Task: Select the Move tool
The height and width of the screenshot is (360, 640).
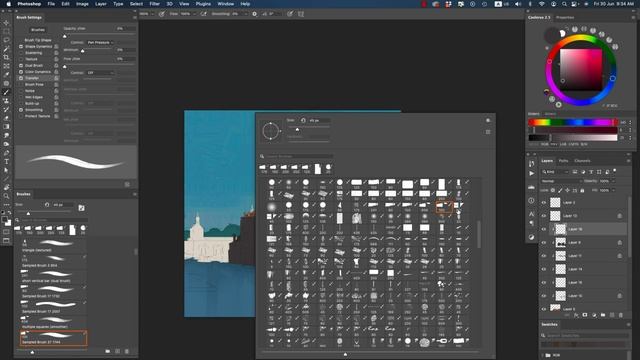Action: [x=6, y=22]
